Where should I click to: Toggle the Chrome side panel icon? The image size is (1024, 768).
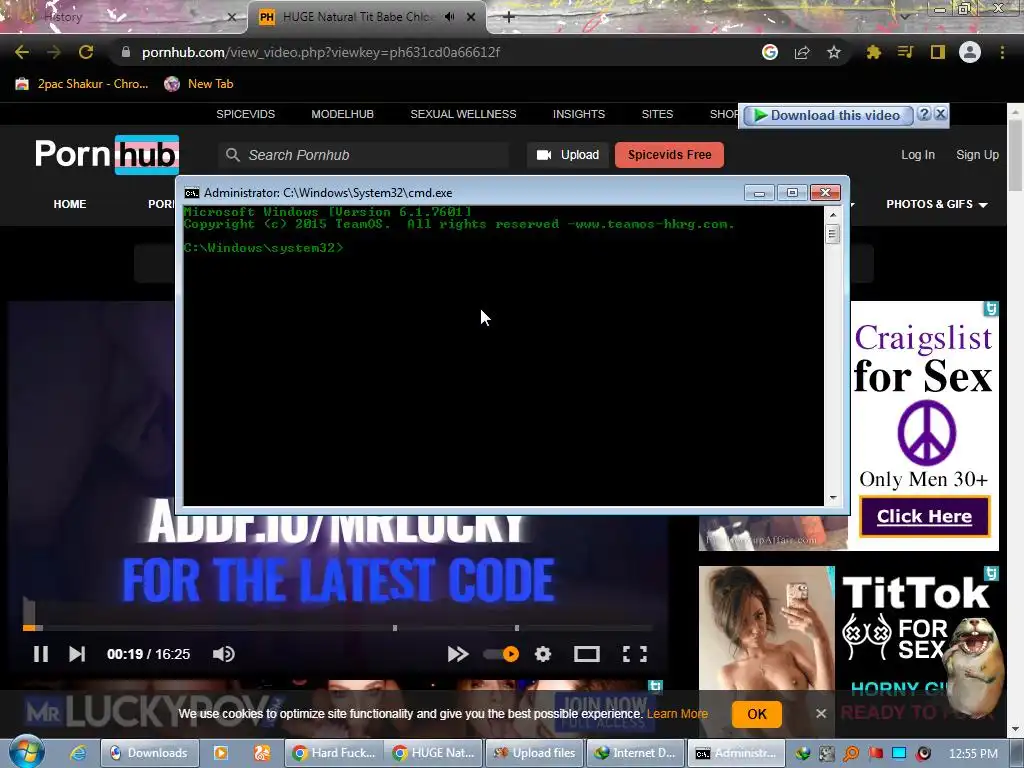tap(937, 52)
